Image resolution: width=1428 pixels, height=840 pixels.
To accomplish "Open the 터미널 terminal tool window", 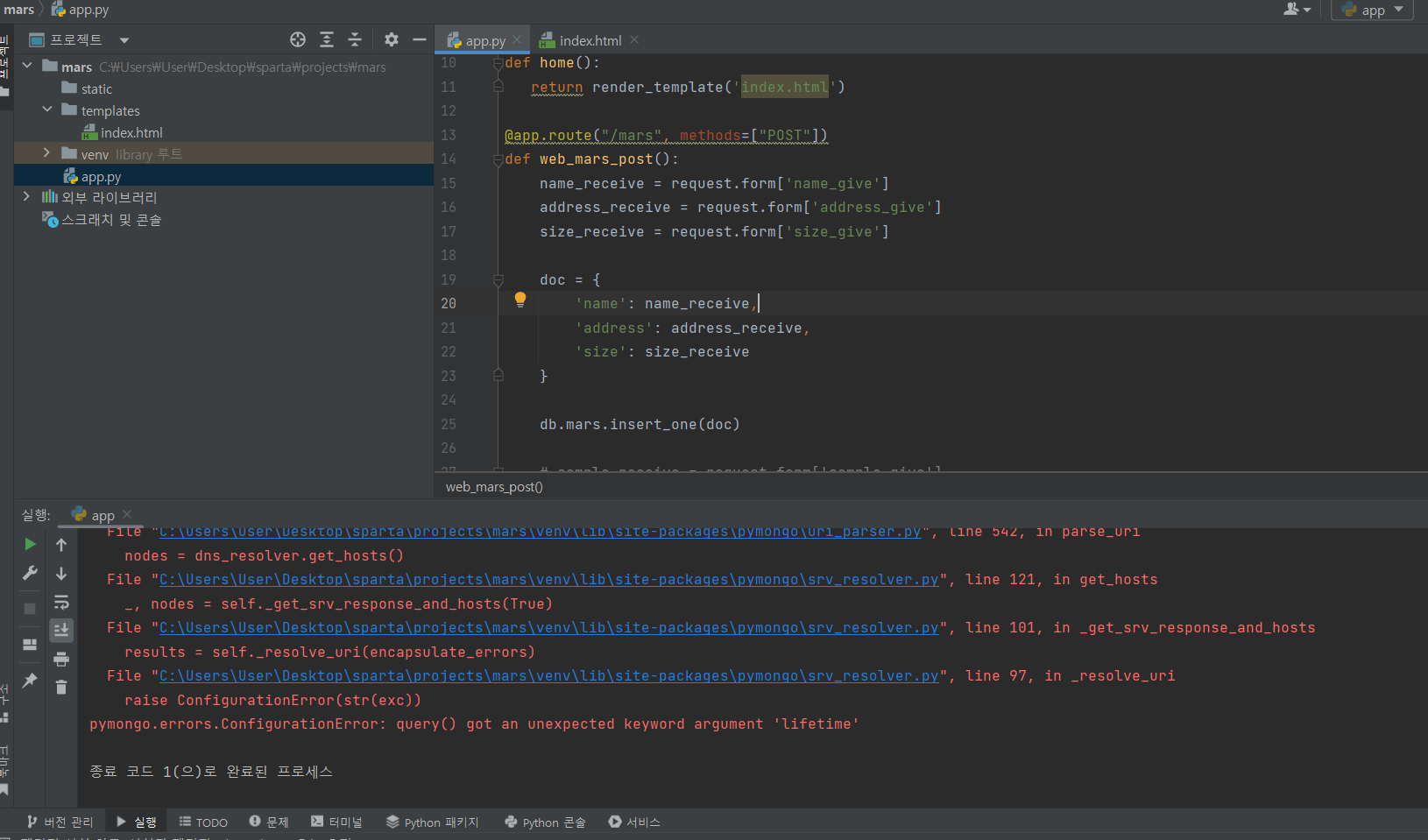I will coord(336,822).
